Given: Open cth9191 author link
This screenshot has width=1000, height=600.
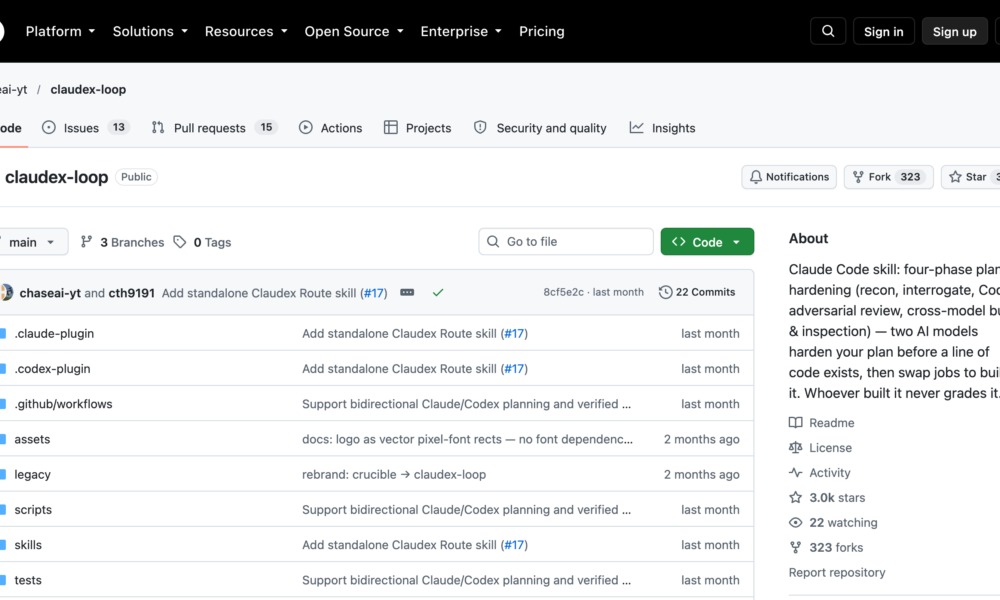Looking at the screenshot, I should click(131, 293).
